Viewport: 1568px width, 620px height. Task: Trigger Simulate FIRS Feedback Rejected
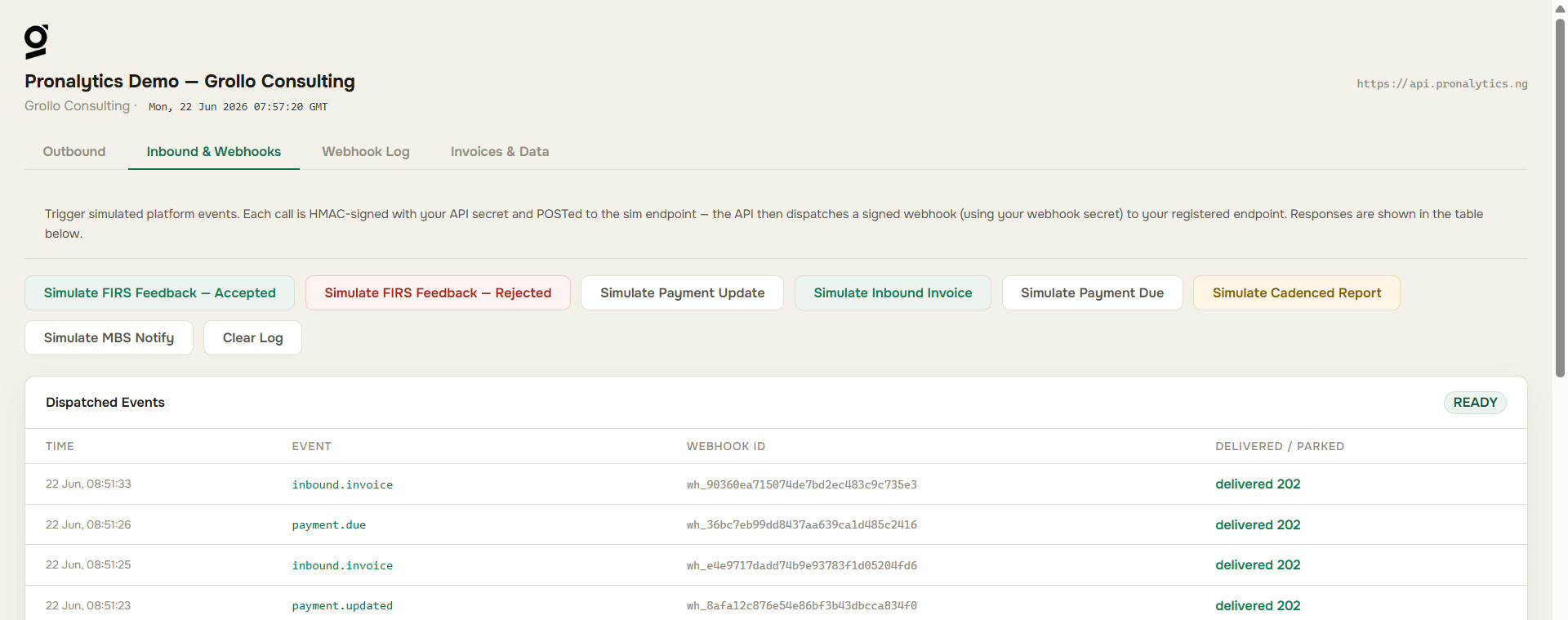click(x=438, y=293)
